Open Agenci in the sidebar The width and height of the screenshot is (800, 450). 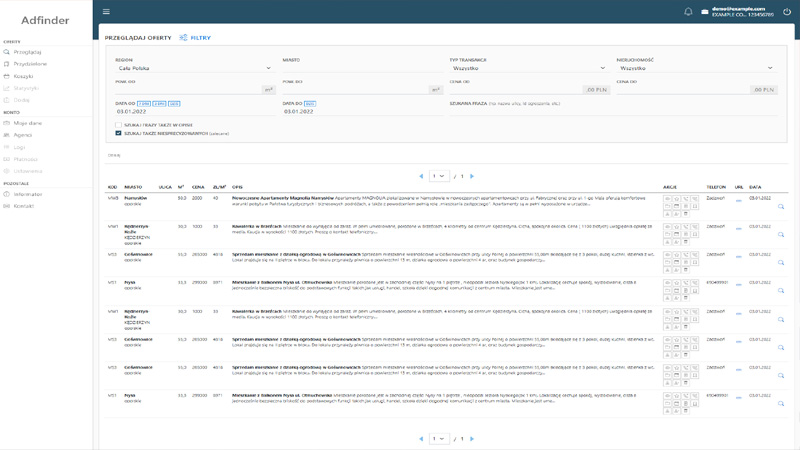[22, 135]
